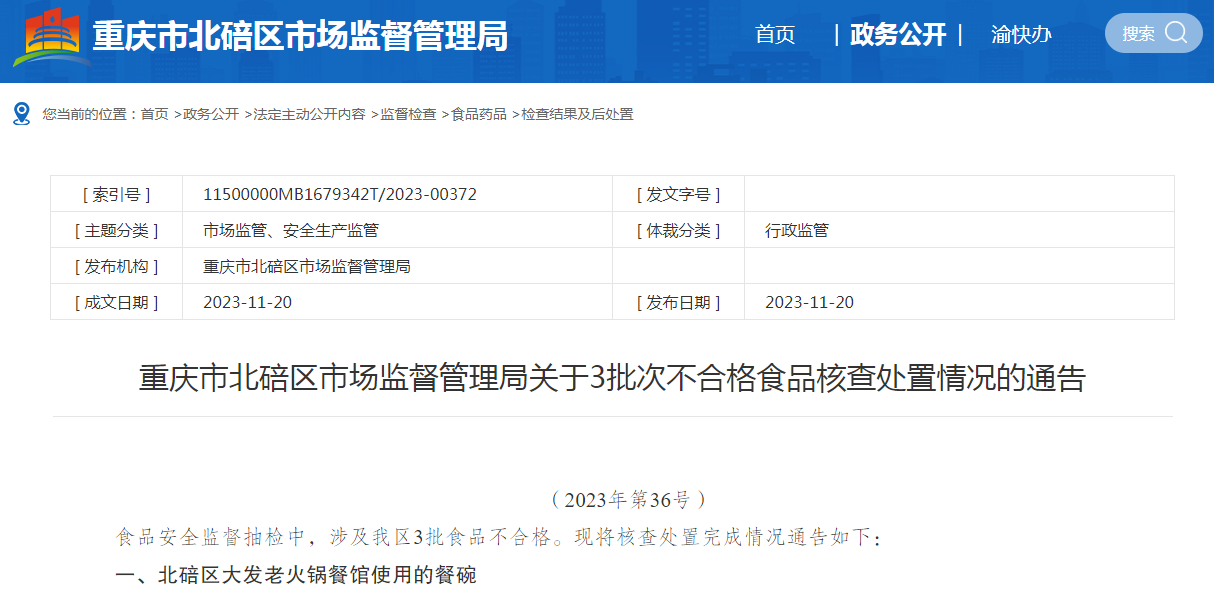This screenshot has width=1214, height=594.
Task: Click the 政务公开 breadcrumb link
Action: point(211,114)
